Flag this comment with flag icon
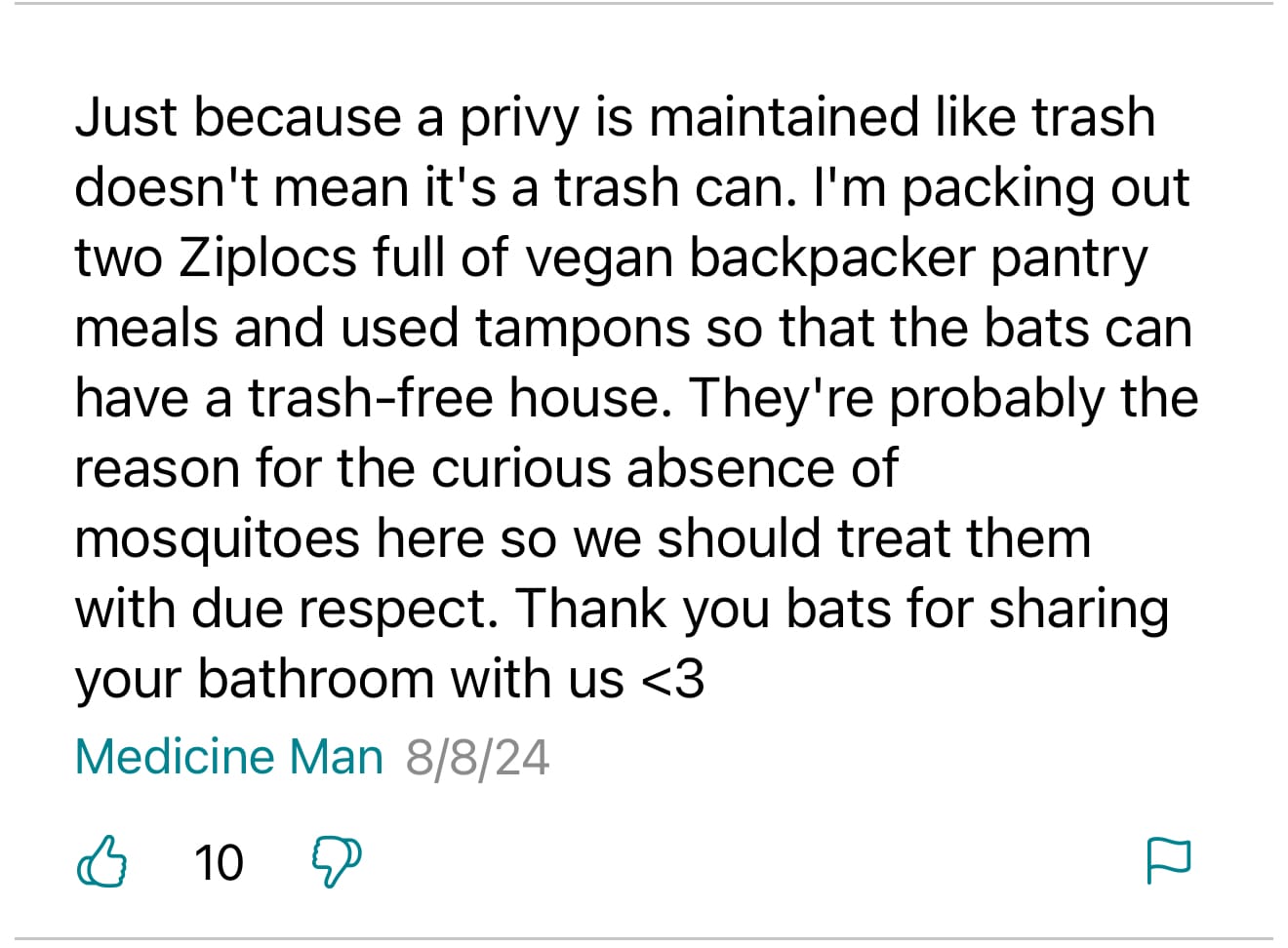The height and width of the screenshot is (948, 1288). click(x=1168, y=861)
